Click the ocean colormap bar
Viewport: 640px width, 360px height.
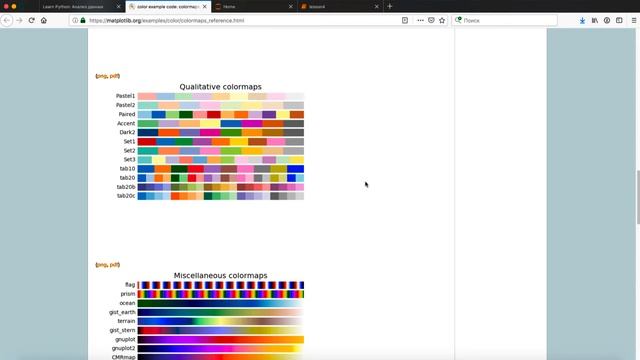[x=220, y=303]
